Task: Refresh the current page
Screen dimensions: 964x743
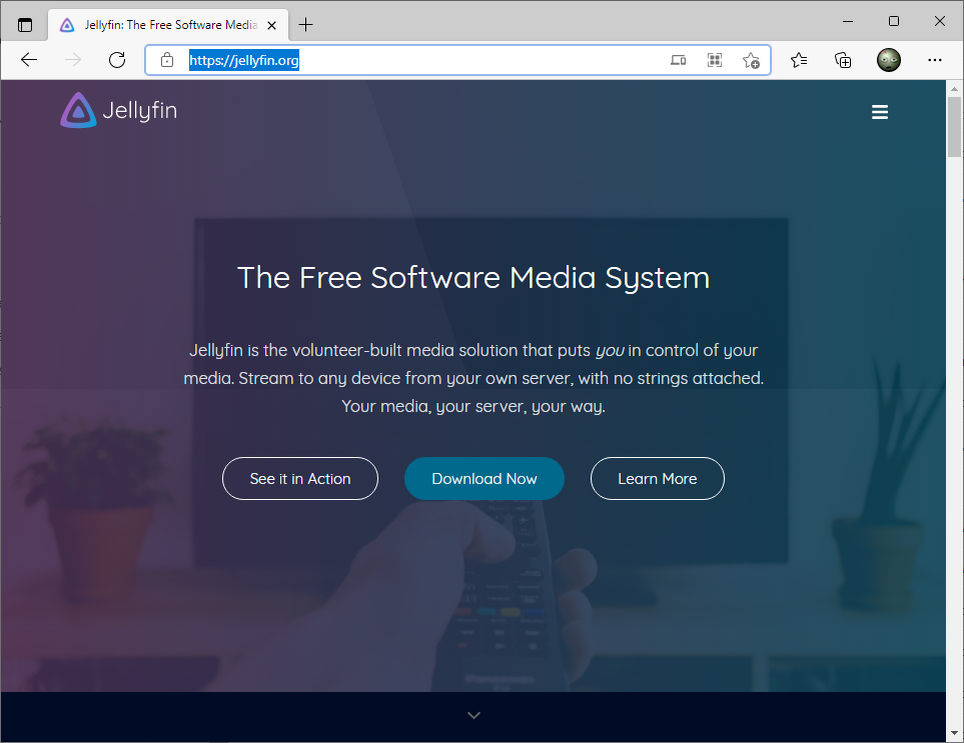Action: (x=117, y=60)
